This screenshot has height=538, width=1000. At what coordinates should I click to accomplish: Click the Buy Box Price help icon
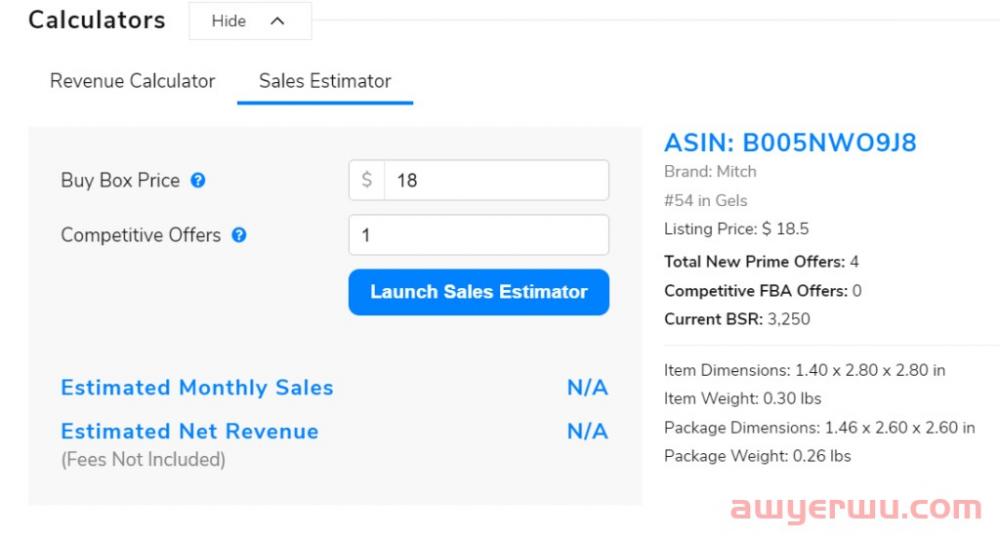click(198, 180)
